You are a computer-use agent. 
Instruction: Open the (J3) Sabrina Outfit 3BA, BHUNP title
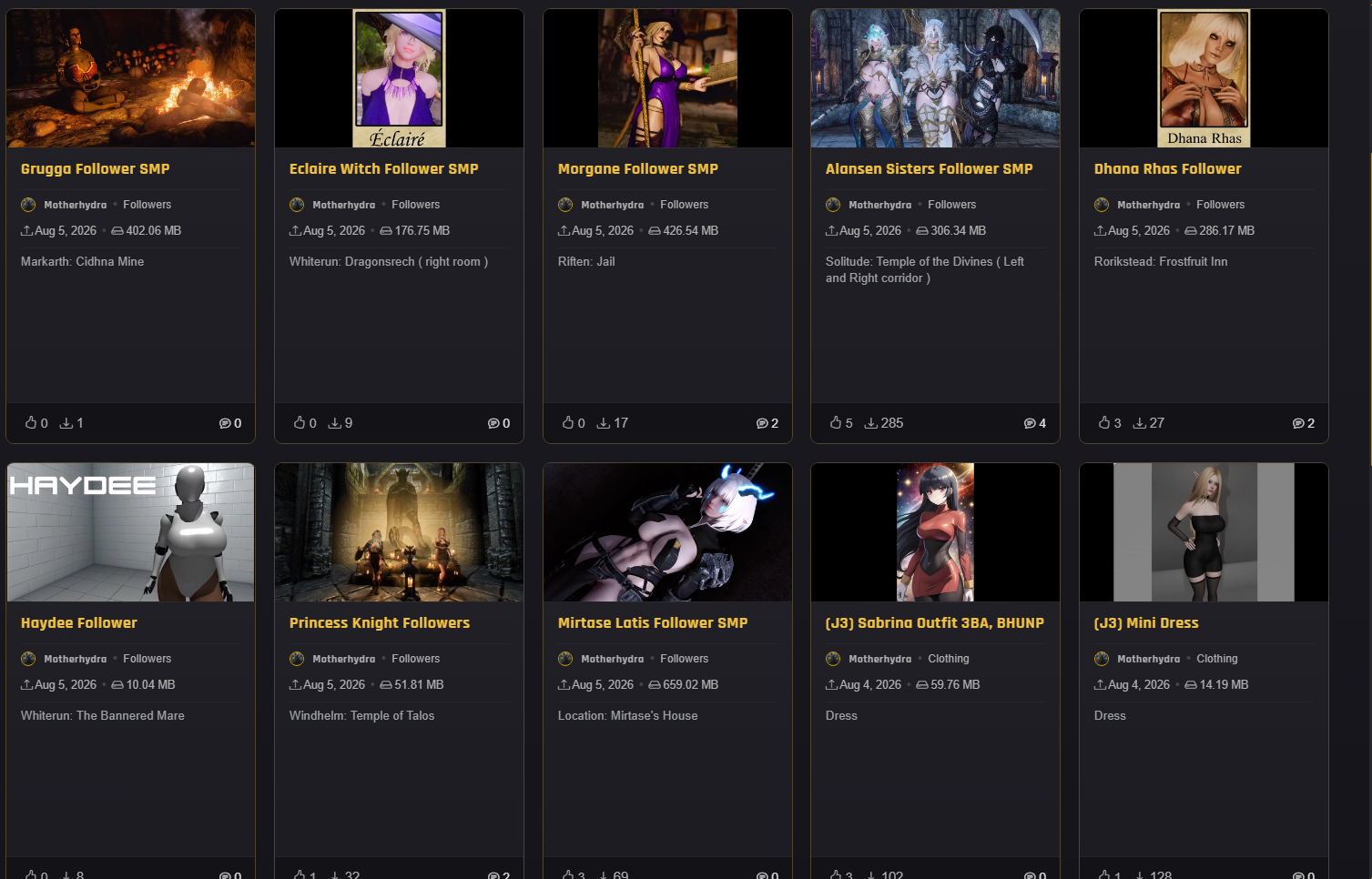(935, 623)
